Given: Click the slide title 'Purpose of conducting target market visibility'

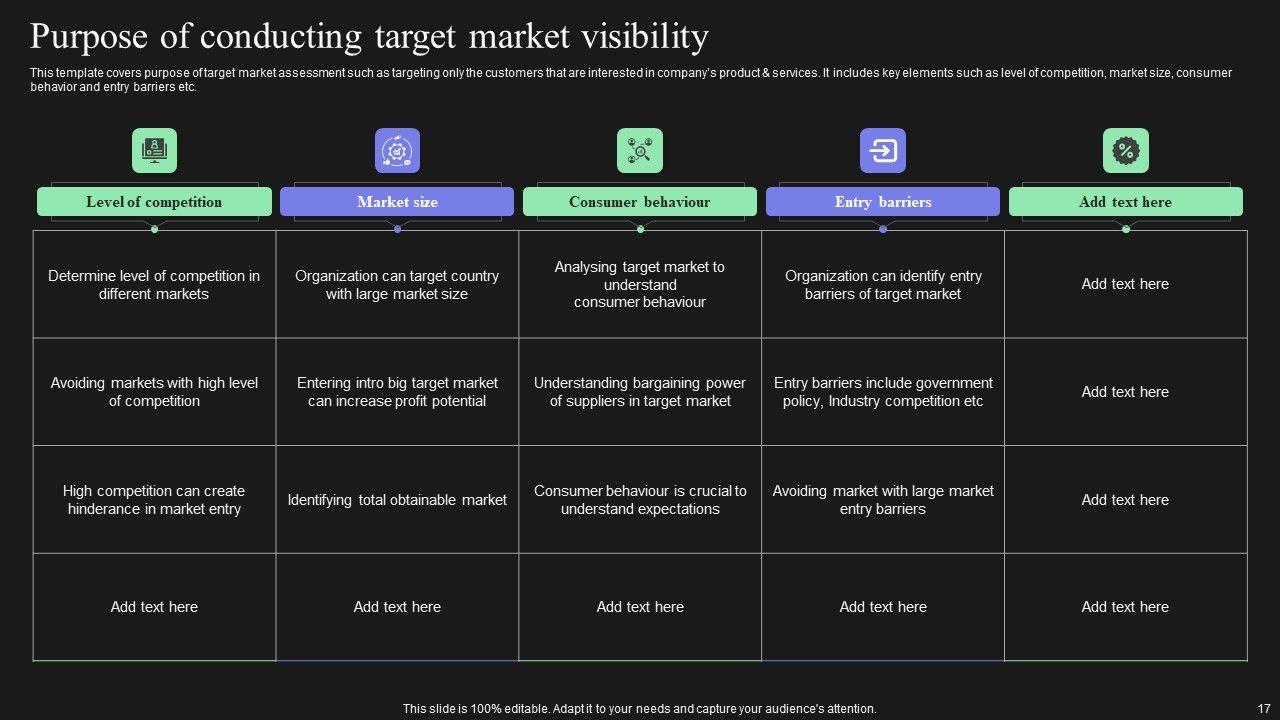Looking at the screenshot, I should click(x=369, y=37).
